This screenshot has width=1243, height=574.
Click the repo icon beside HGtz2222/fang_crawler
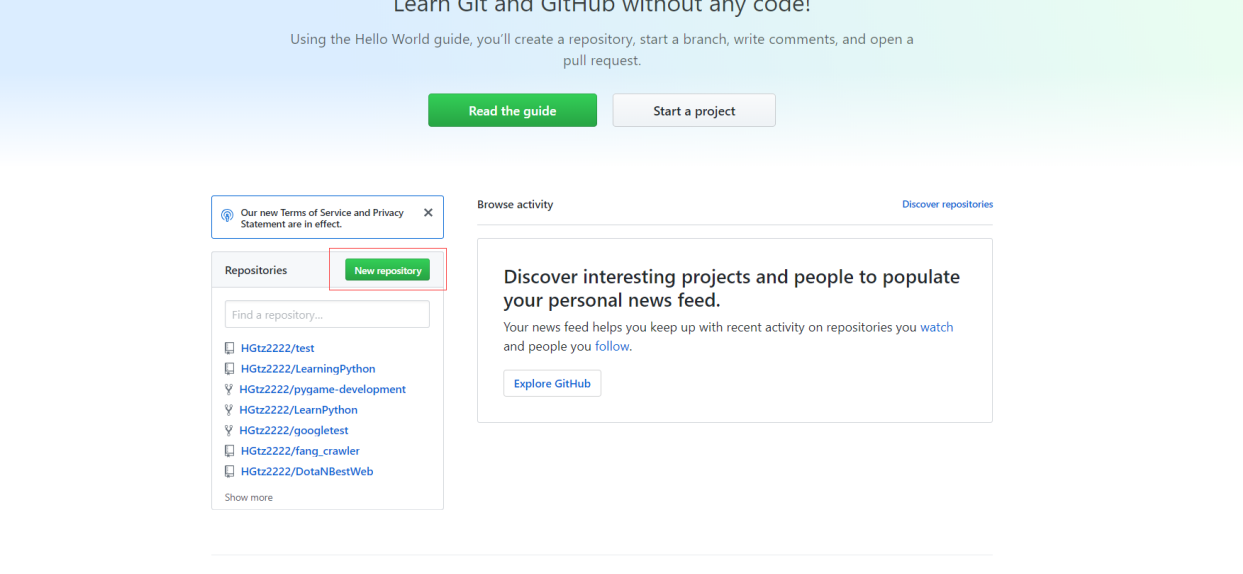pos(230,451)
